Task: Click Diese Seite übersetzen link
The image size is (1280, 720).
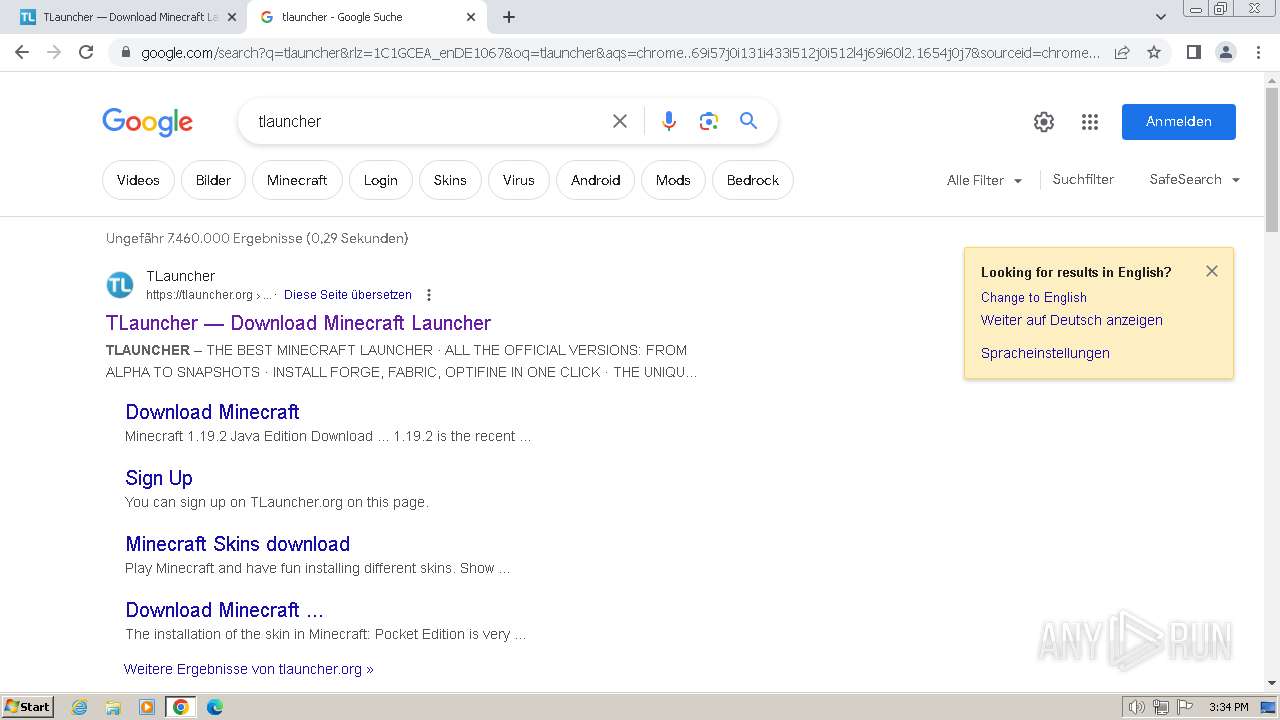Action: pos(348,295)
